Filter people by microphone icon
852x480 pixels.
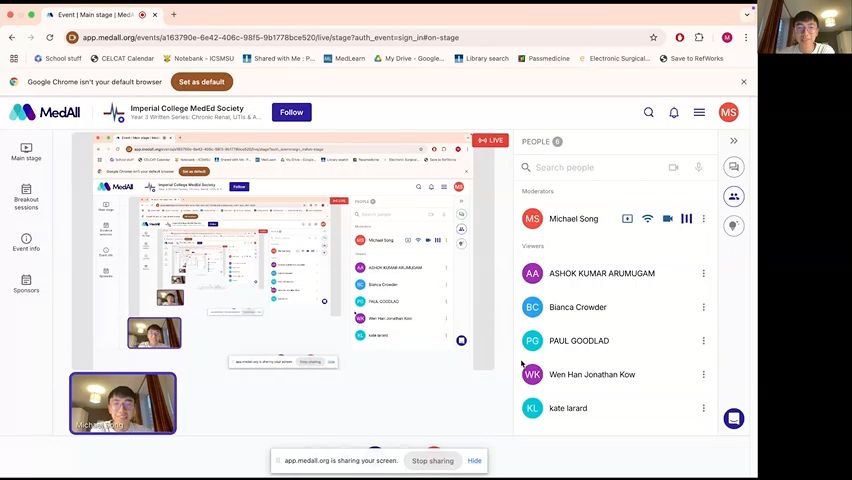coord(698,167)
